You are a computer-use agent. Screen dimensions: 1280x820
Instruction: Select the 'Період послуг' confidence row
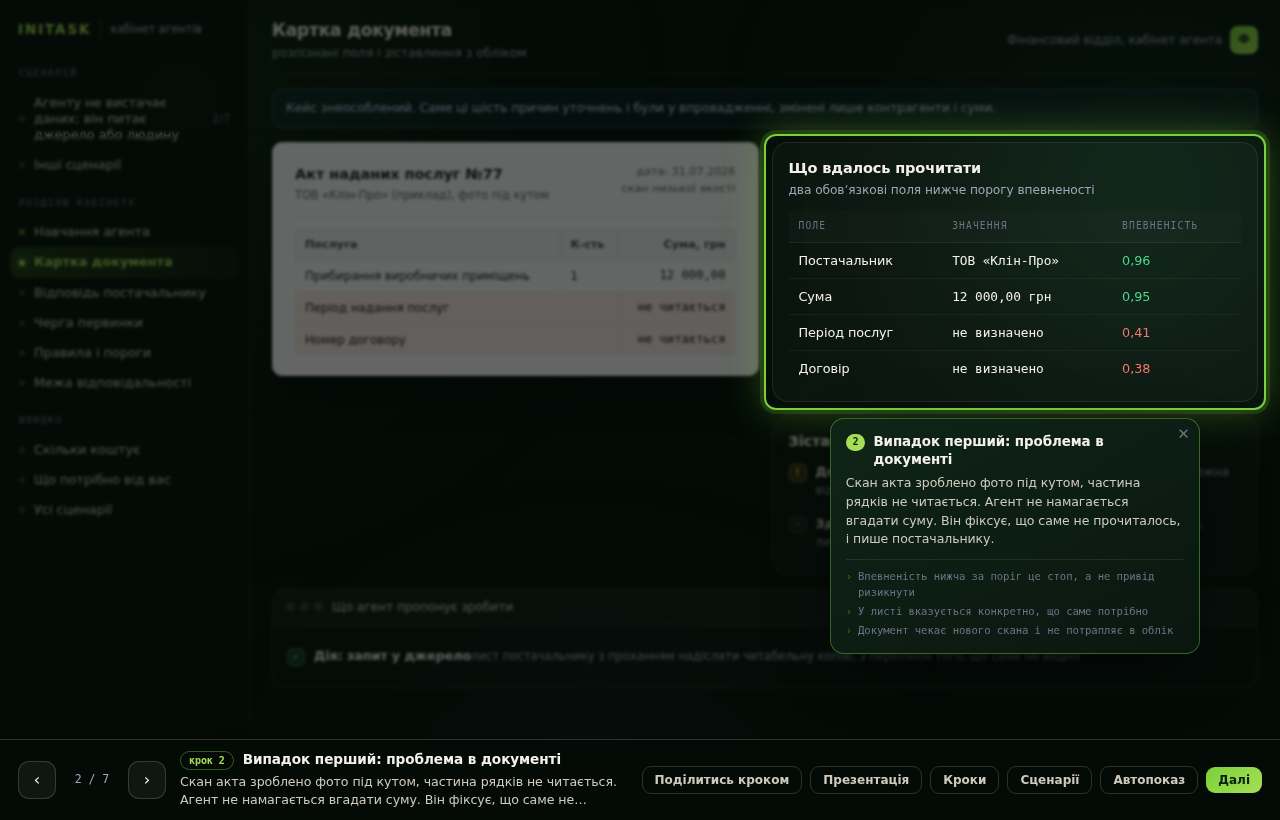(x=1014, y=333)
